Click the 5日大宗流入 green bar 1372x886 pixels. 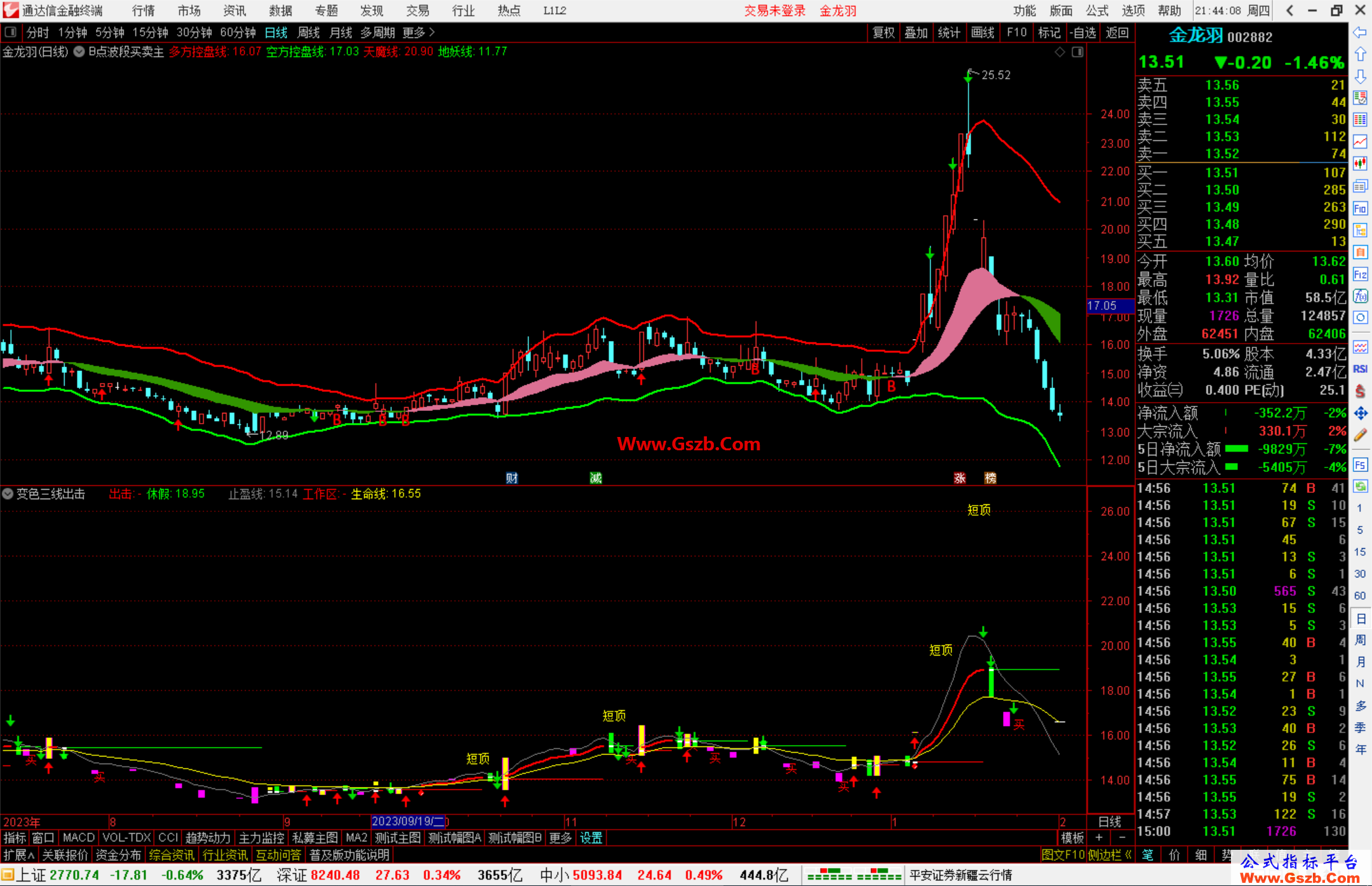click(x=1231, y=467)
